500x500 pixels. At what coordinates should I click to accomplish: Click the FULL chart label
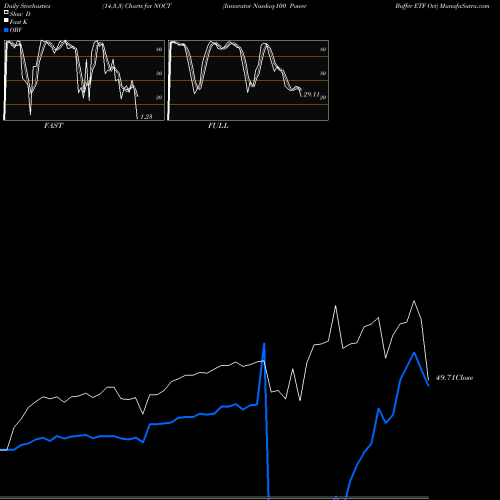[218, 126]
